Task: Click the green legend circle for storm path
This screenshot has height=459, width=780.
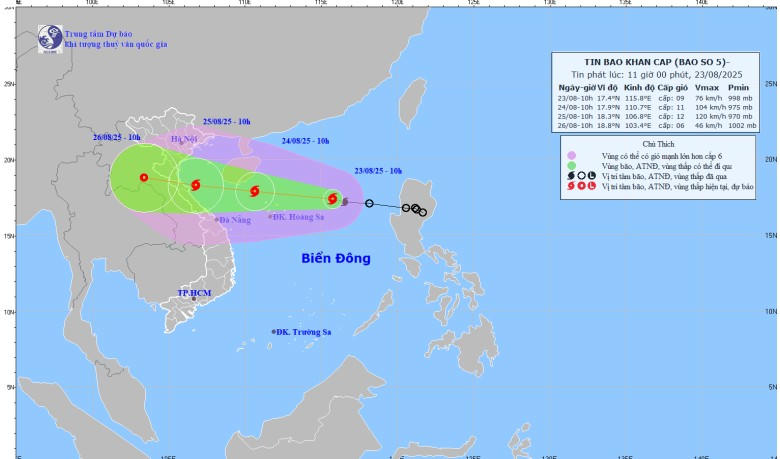Action: pyautogui.click(x=570, y=165)
